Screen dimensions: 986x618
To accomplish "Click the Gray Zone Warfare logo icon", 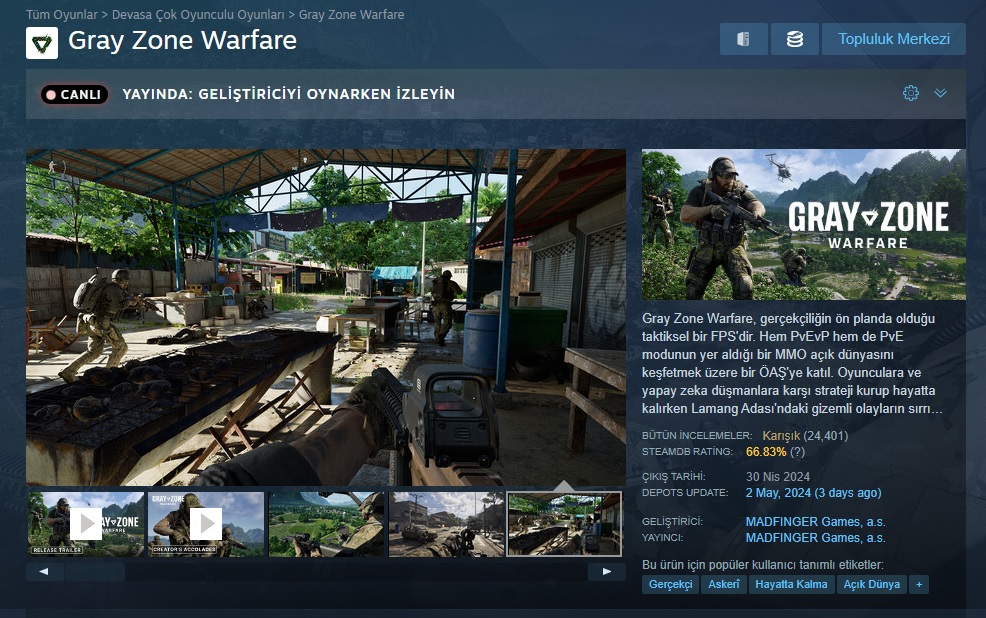I will (x=42, y=43).
